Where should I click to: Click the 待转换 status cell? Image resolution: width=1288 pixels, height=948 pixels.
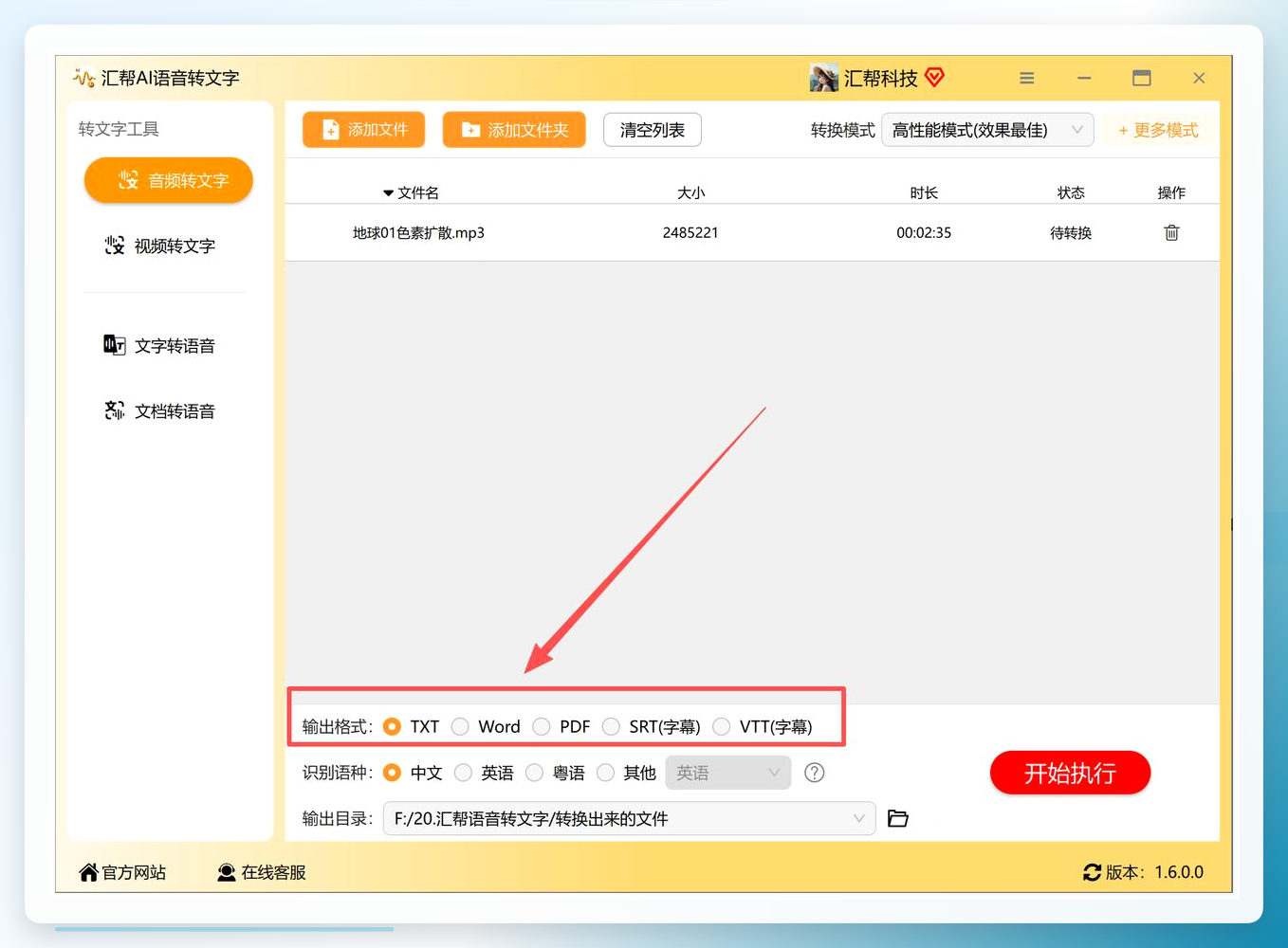[x=1071, y=232]
